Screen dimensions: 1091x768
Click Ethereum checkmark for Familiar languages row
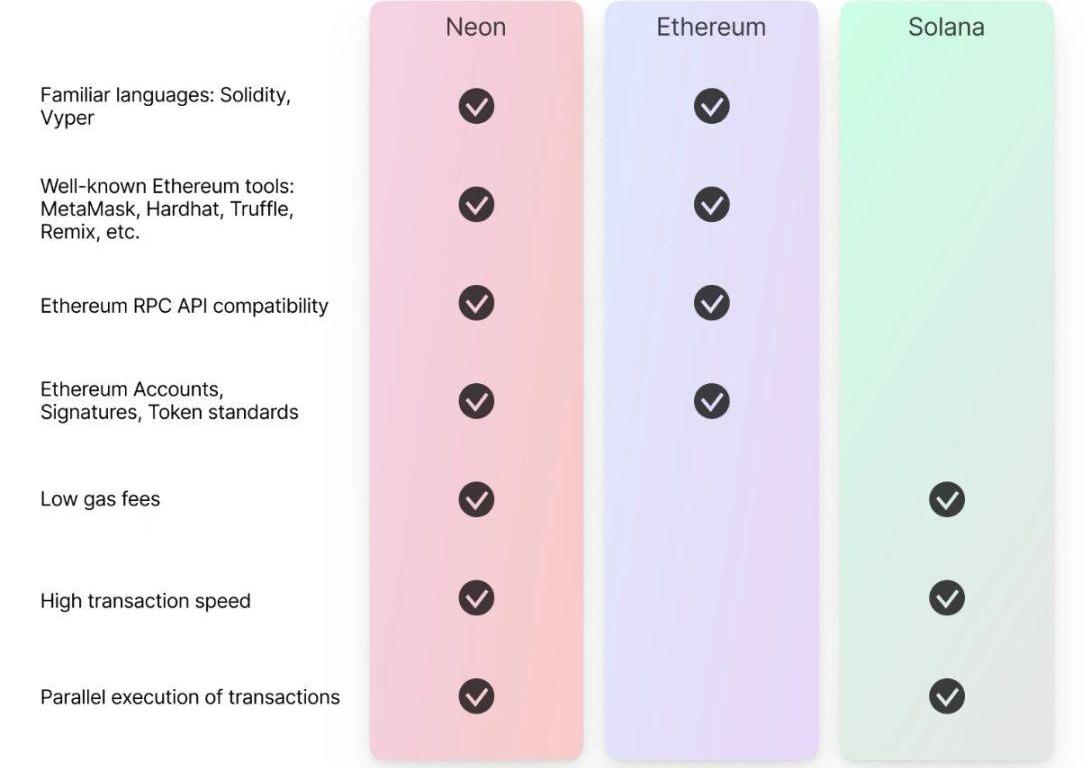click(711, 106)
